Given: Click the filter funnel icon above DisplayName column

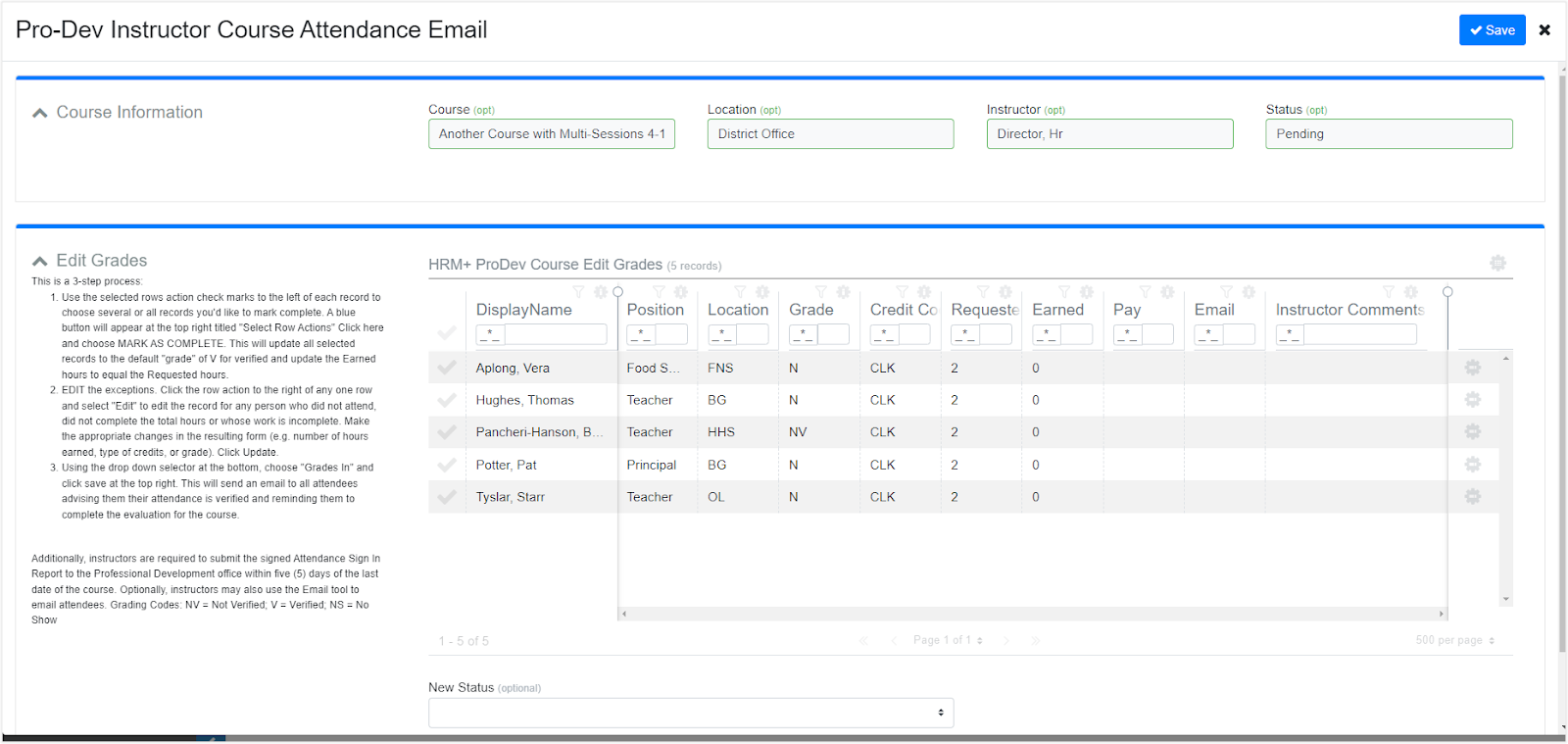Looking at the screenshot, I should click(x=578, y=292).
